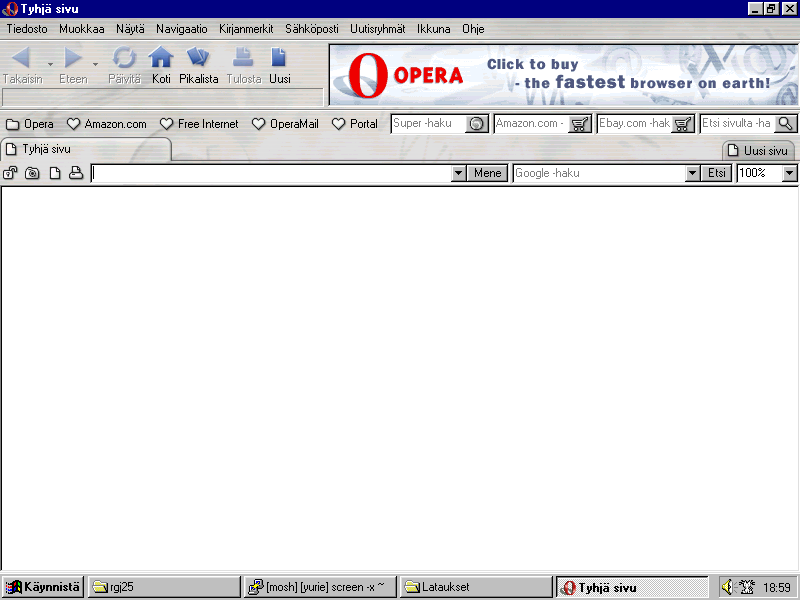Select the Tyhjä sivu page tab
Viewport: 800px width, 600px height.
(x=86, y=149)
